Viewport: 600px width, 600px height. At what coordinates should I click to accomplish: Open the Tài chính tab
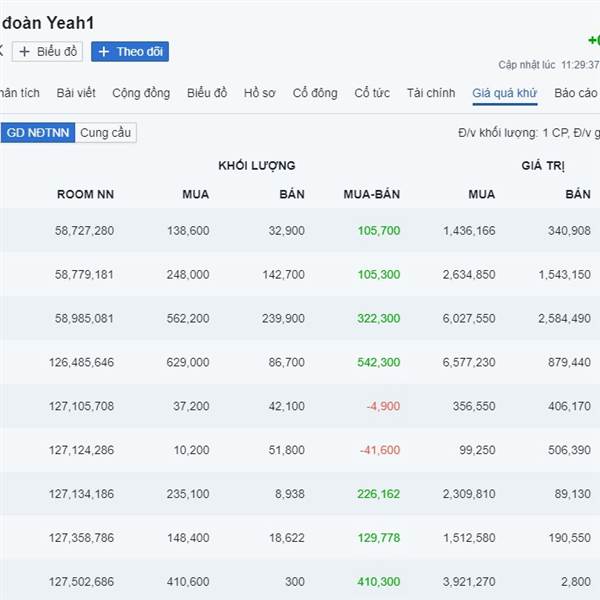click(x=431, y=93)
